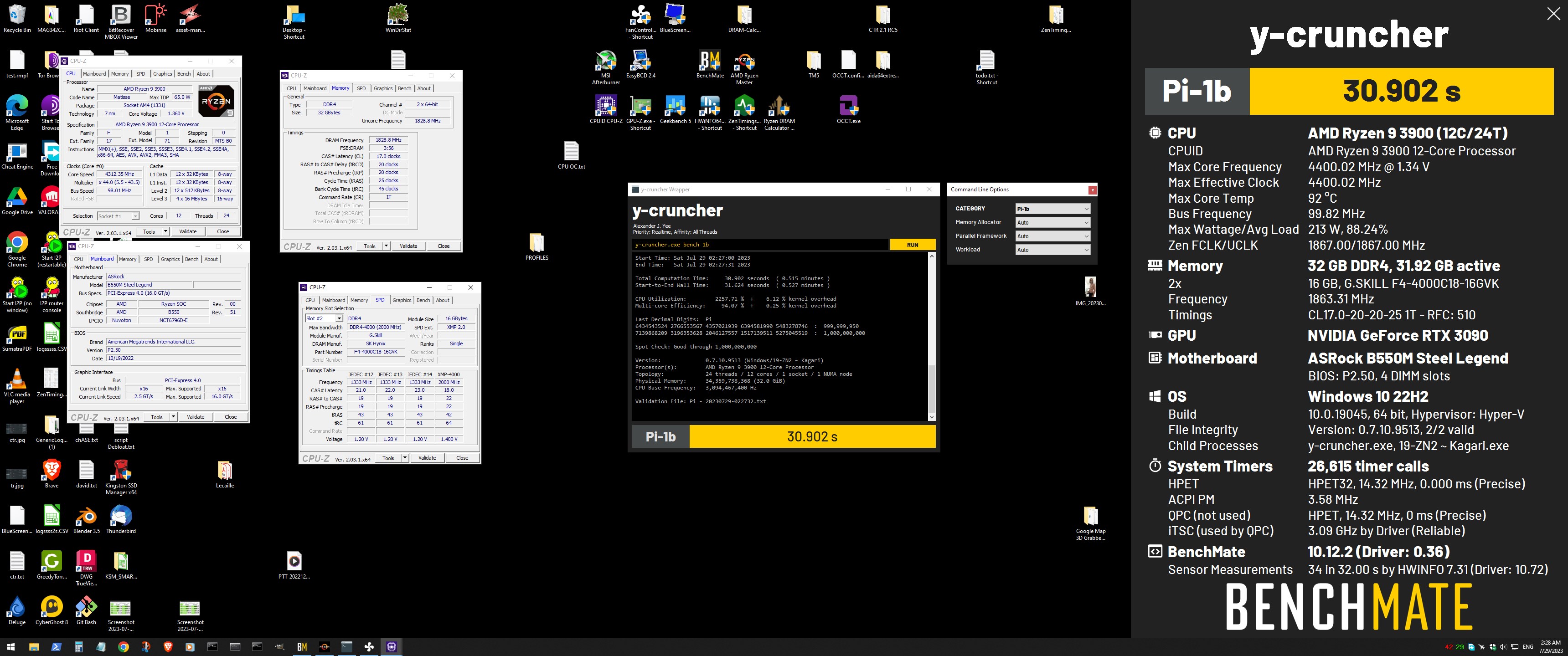
Task: Launch Kingston SSD Manager x64 icon
Action: (x=120, y=477)
